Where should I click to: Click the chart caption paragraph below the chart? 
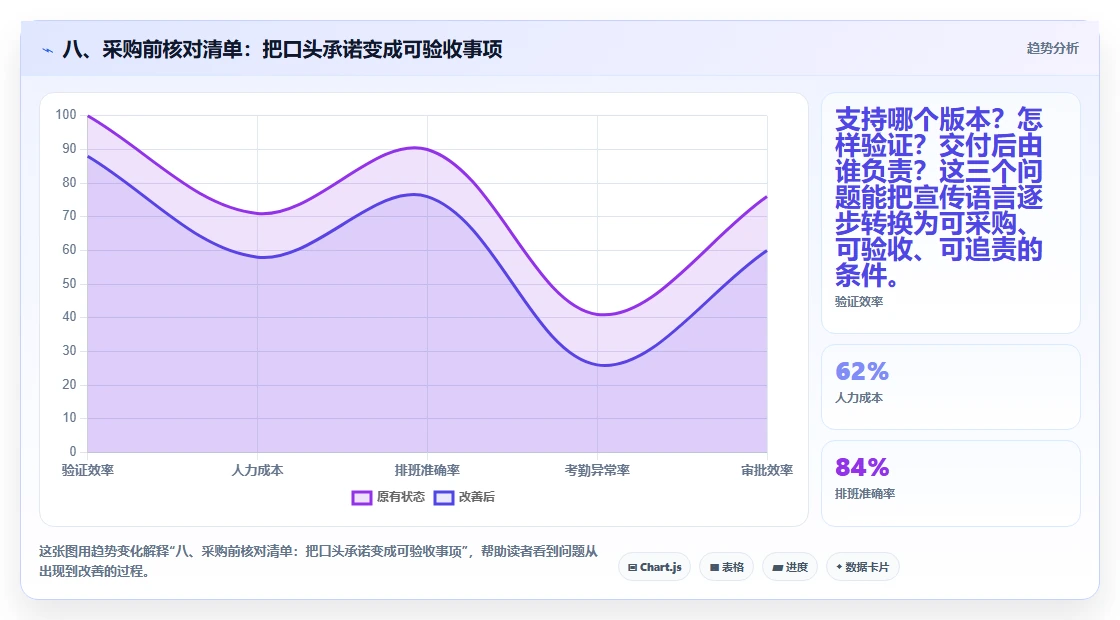tap(319, 561)
